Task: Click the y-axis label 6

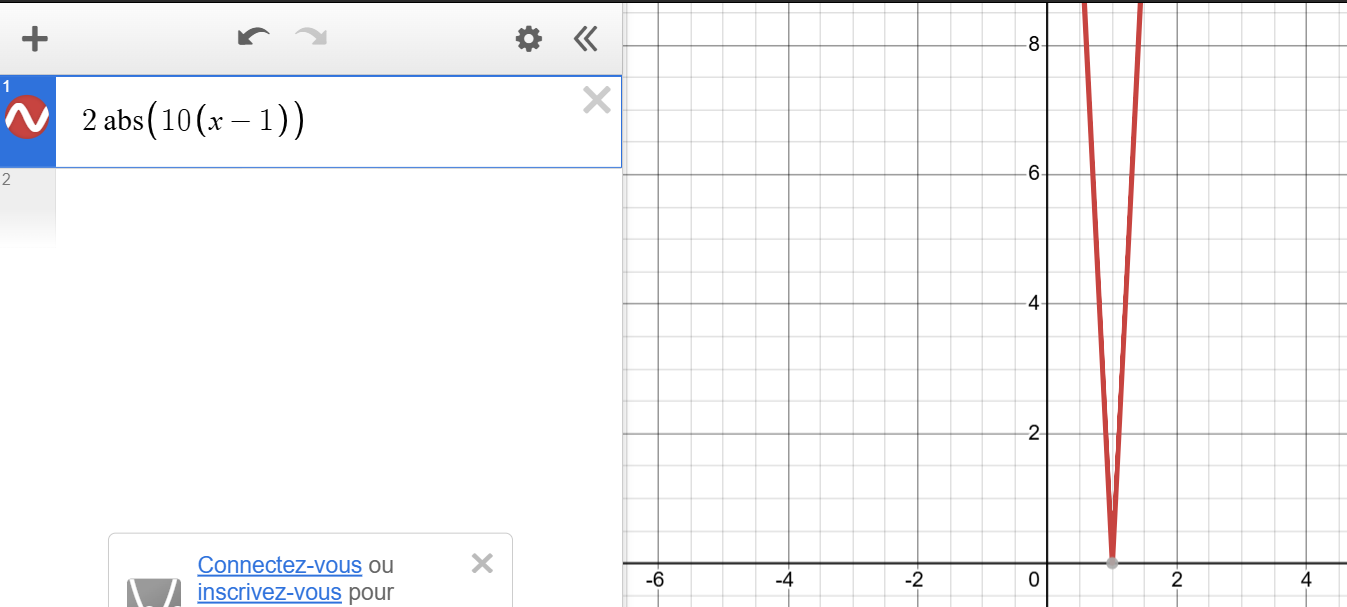Action: point(1034,174)
